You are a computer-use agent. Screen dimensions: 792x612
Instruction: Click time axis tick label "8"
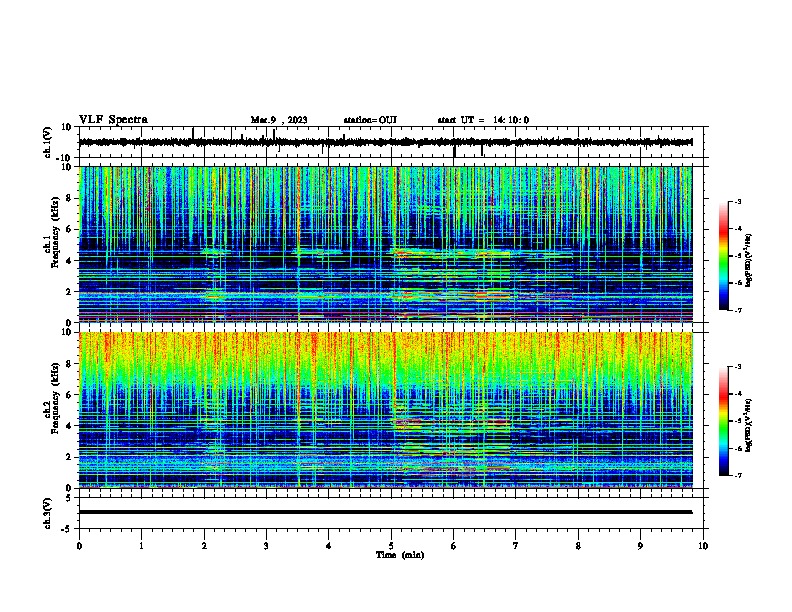point(578,546)
